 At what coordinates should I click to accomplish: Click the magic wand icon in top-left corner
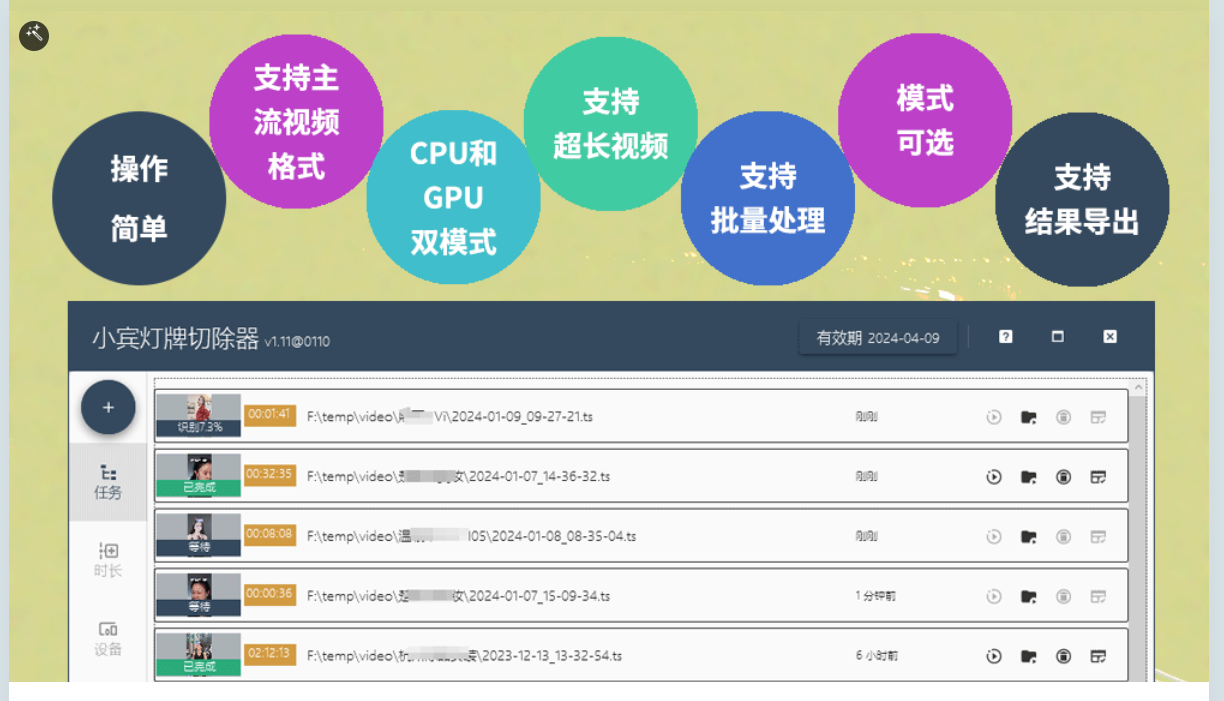[34, 34]
